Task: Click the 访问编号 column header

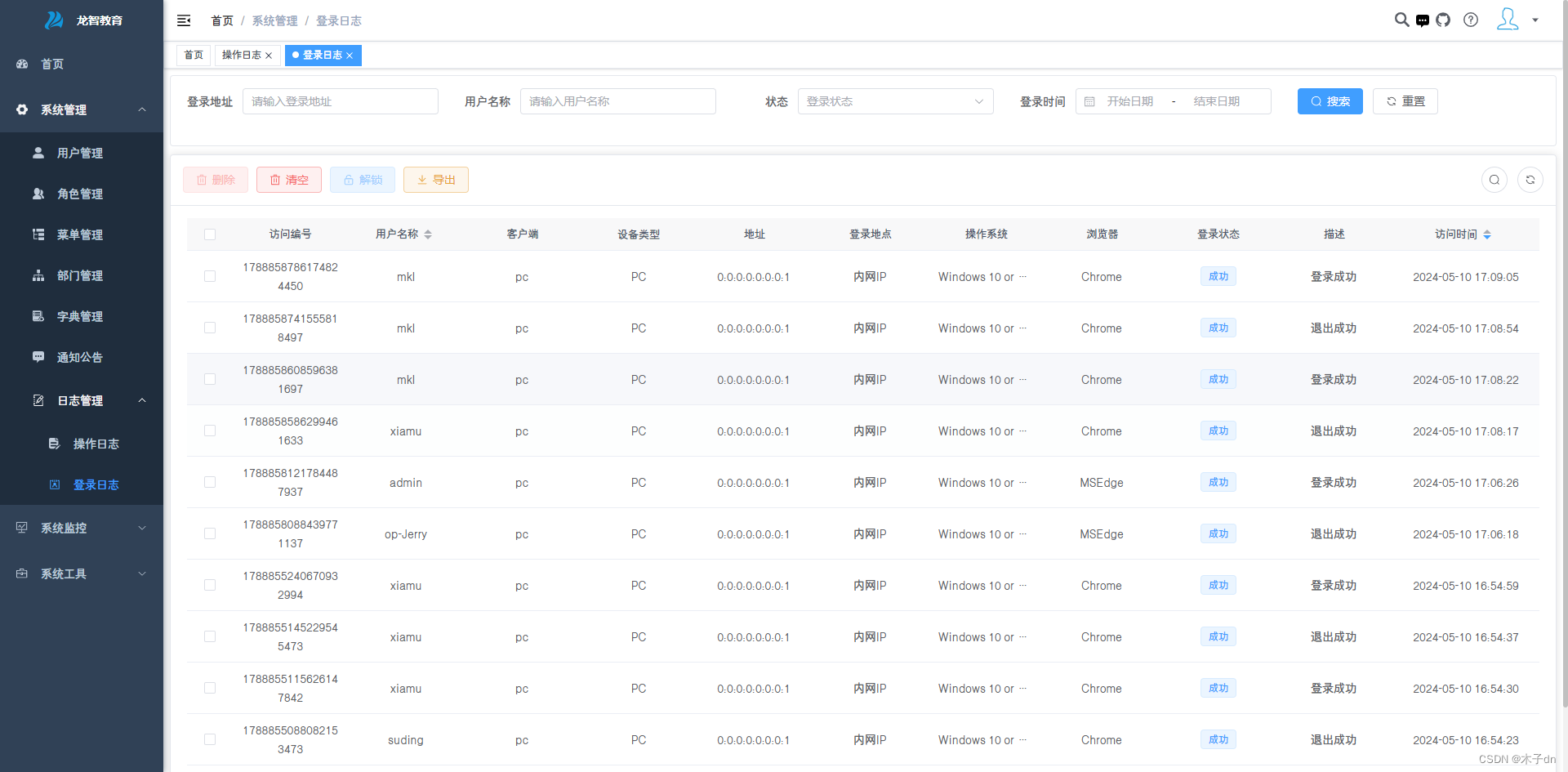Action: [x=290, y=234]
